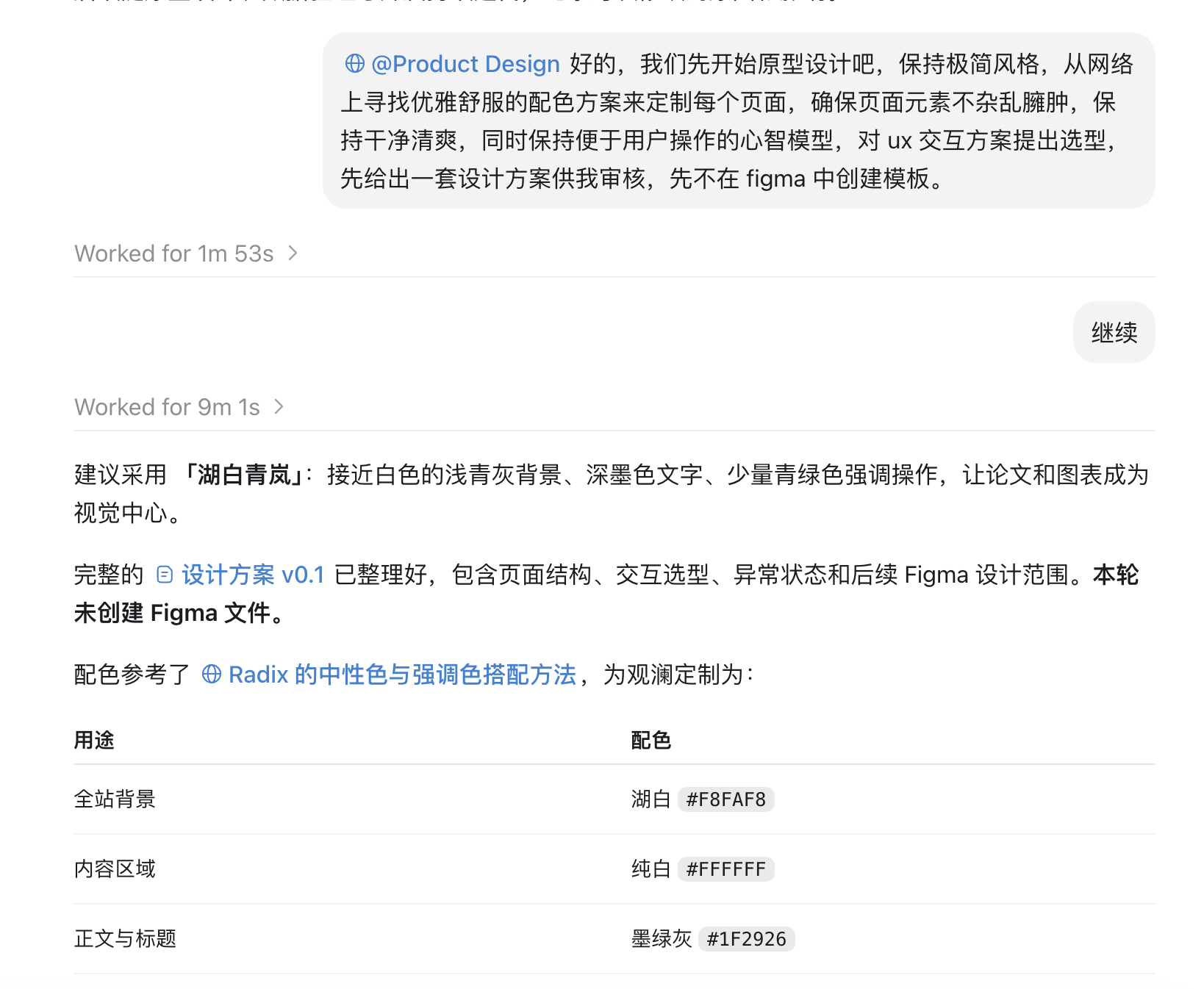Click the 全站背景 table cell
Image resolution: width=1204 pixels, height=989 pixels.
click(115, 799)
